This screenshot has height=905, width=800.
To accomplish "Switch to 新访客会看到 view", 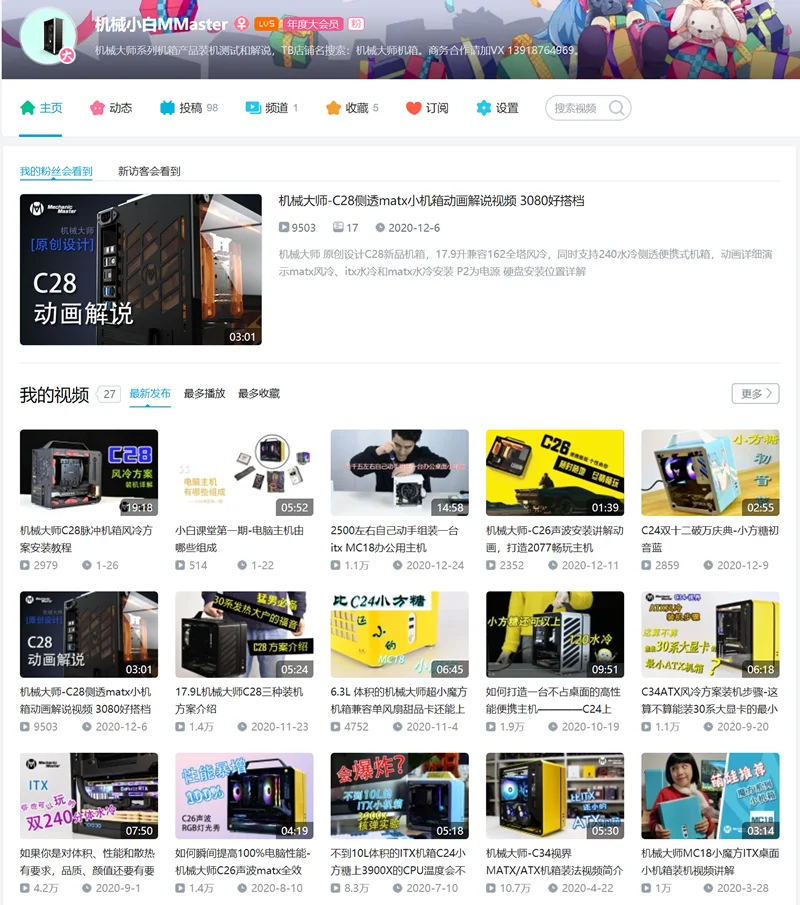I will point(149,171).
